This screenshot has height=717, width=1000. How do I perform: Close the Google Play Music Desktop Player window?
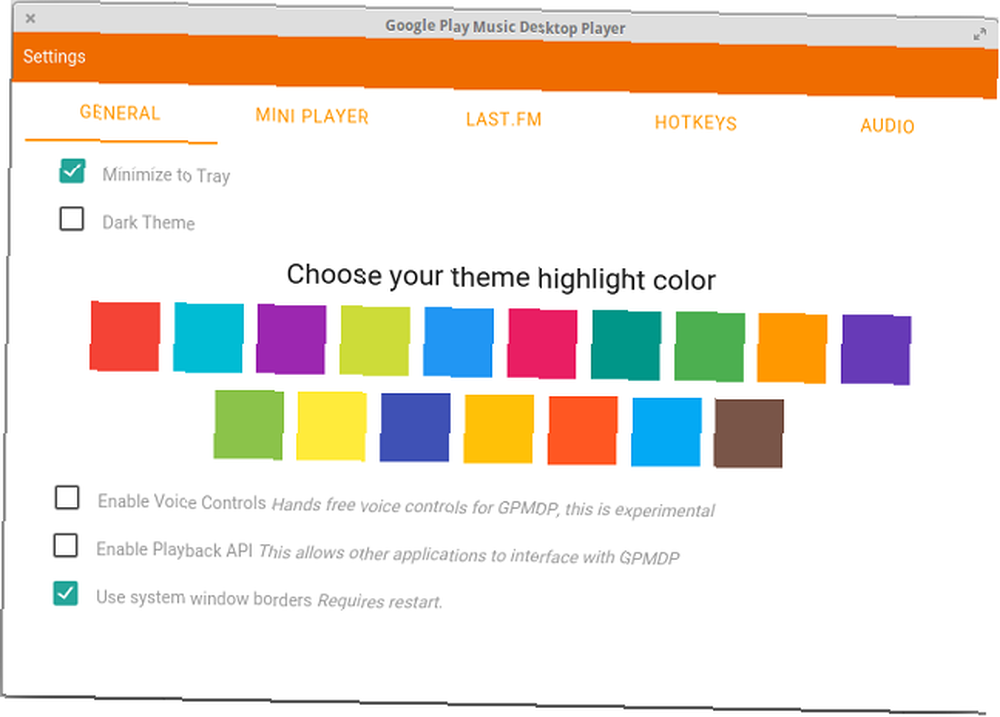pyautogui.click(x=30, y=18)
